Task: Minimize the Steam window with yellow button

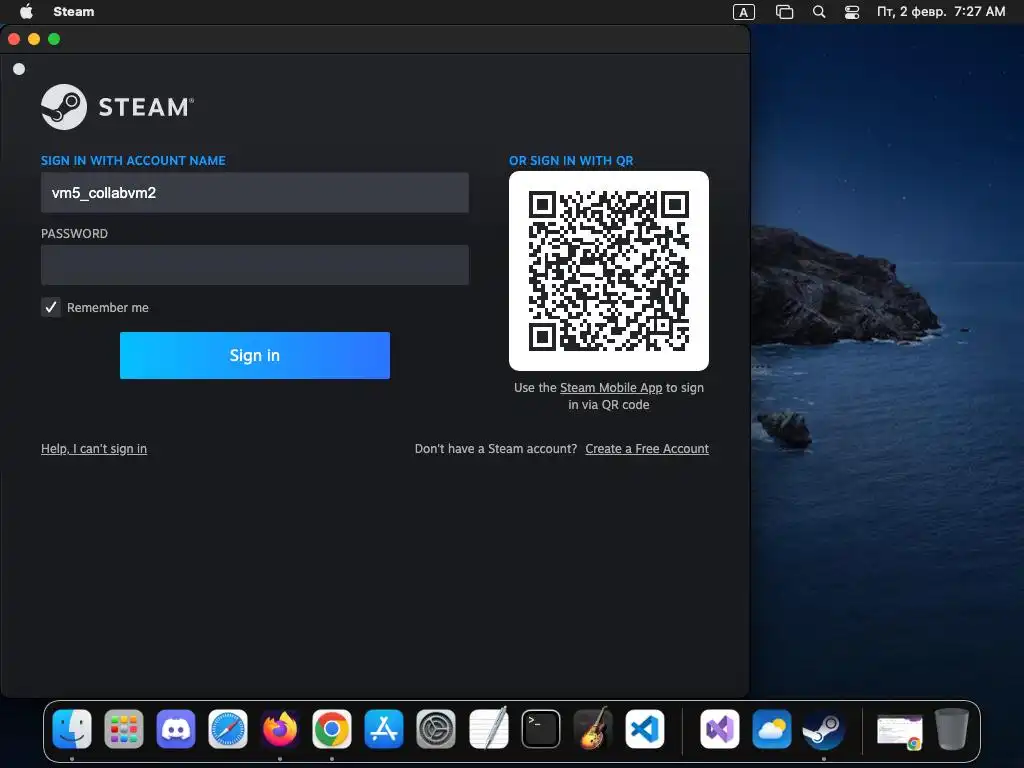Action: (34, 39)
